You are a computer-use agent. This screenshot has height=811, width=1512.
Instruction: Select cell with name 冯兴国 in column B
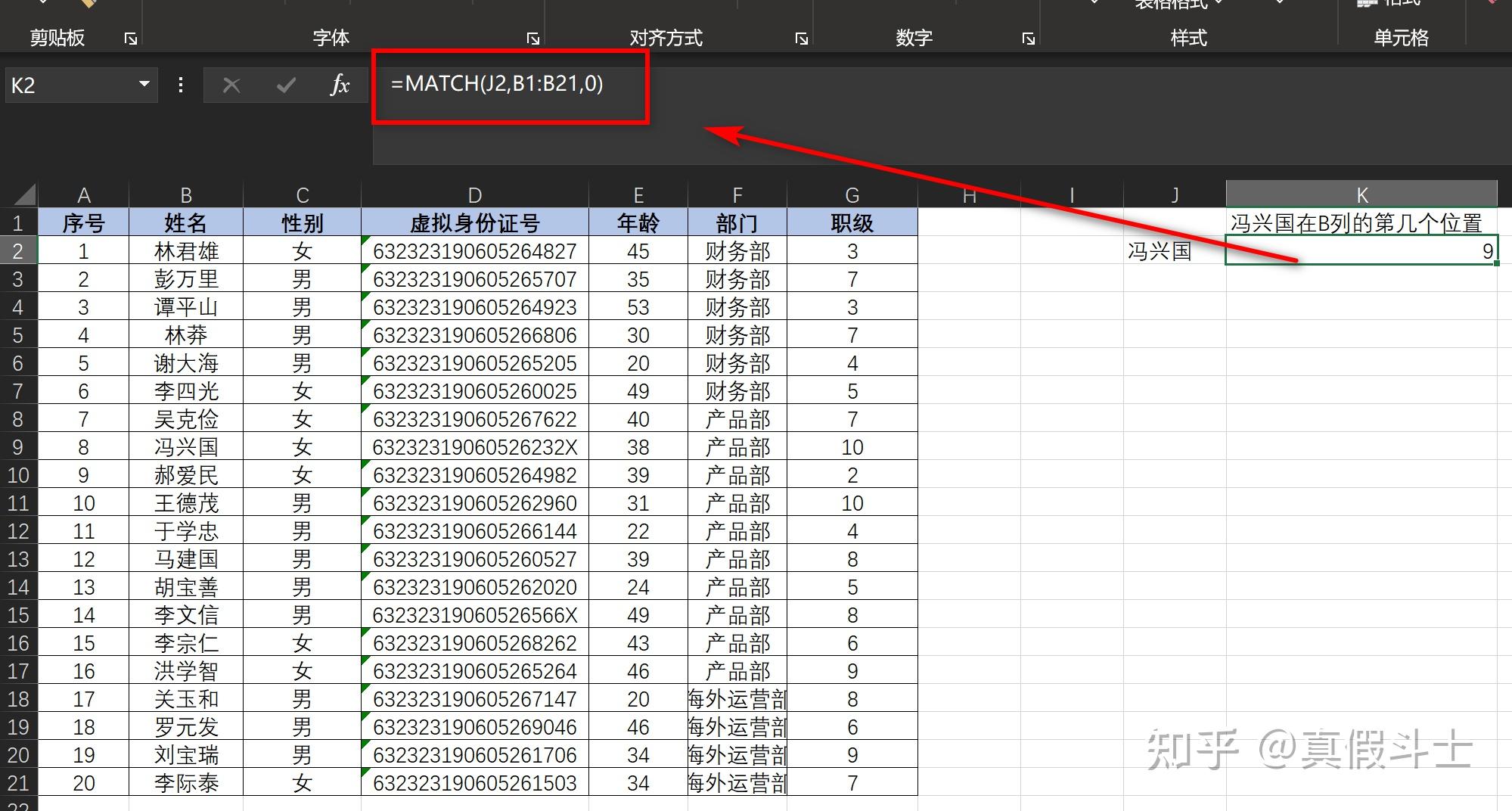click(186, 447)
